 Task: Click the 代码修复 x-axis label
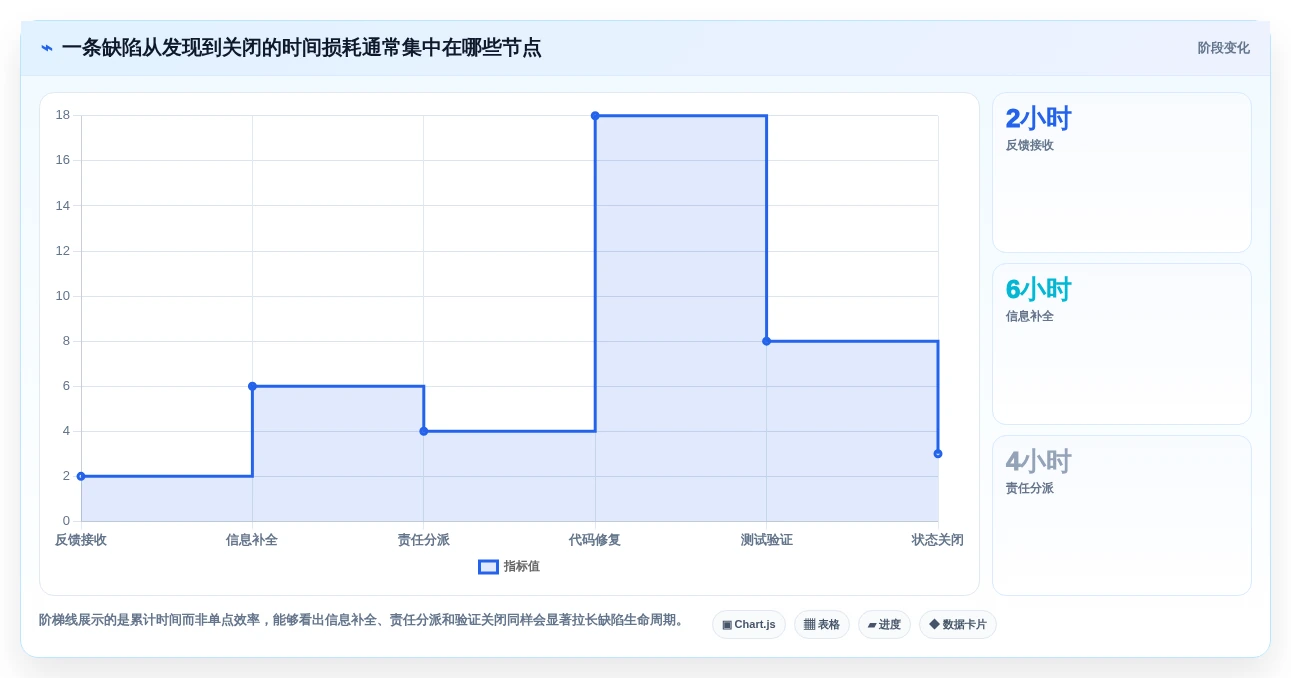pyautogui.click(x=595, y=540)
